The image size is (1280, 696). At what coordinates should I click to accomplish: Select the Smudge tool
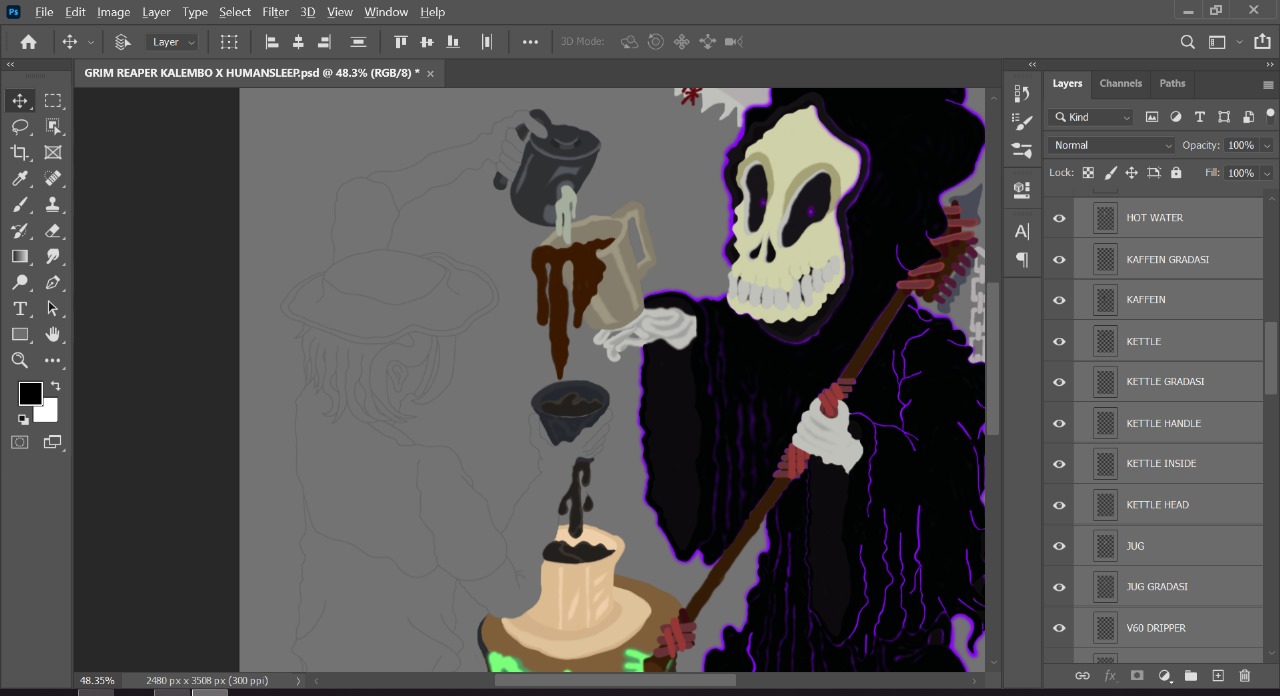53,256
